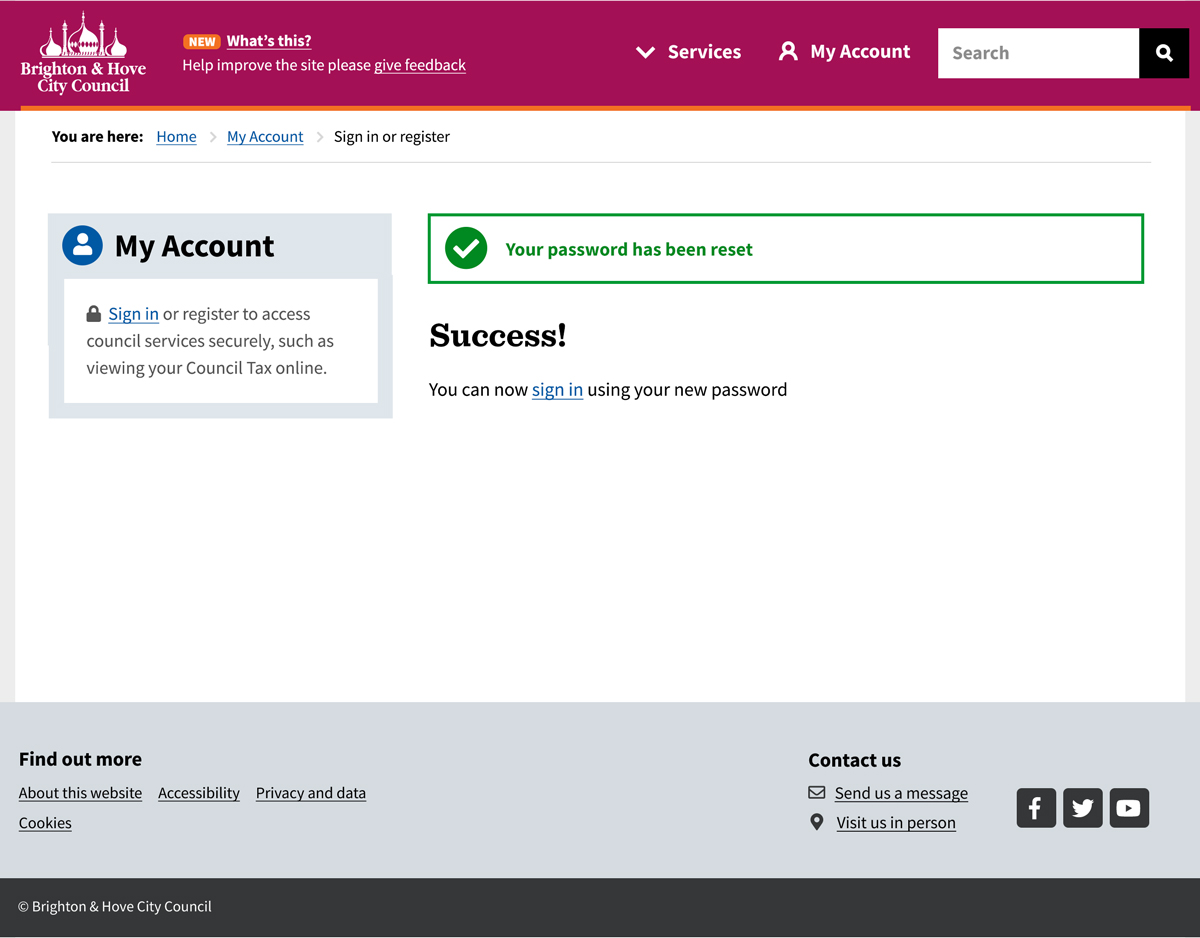
Task: Click the Brighton & Hove City Council logo
Action: point(83,54)
